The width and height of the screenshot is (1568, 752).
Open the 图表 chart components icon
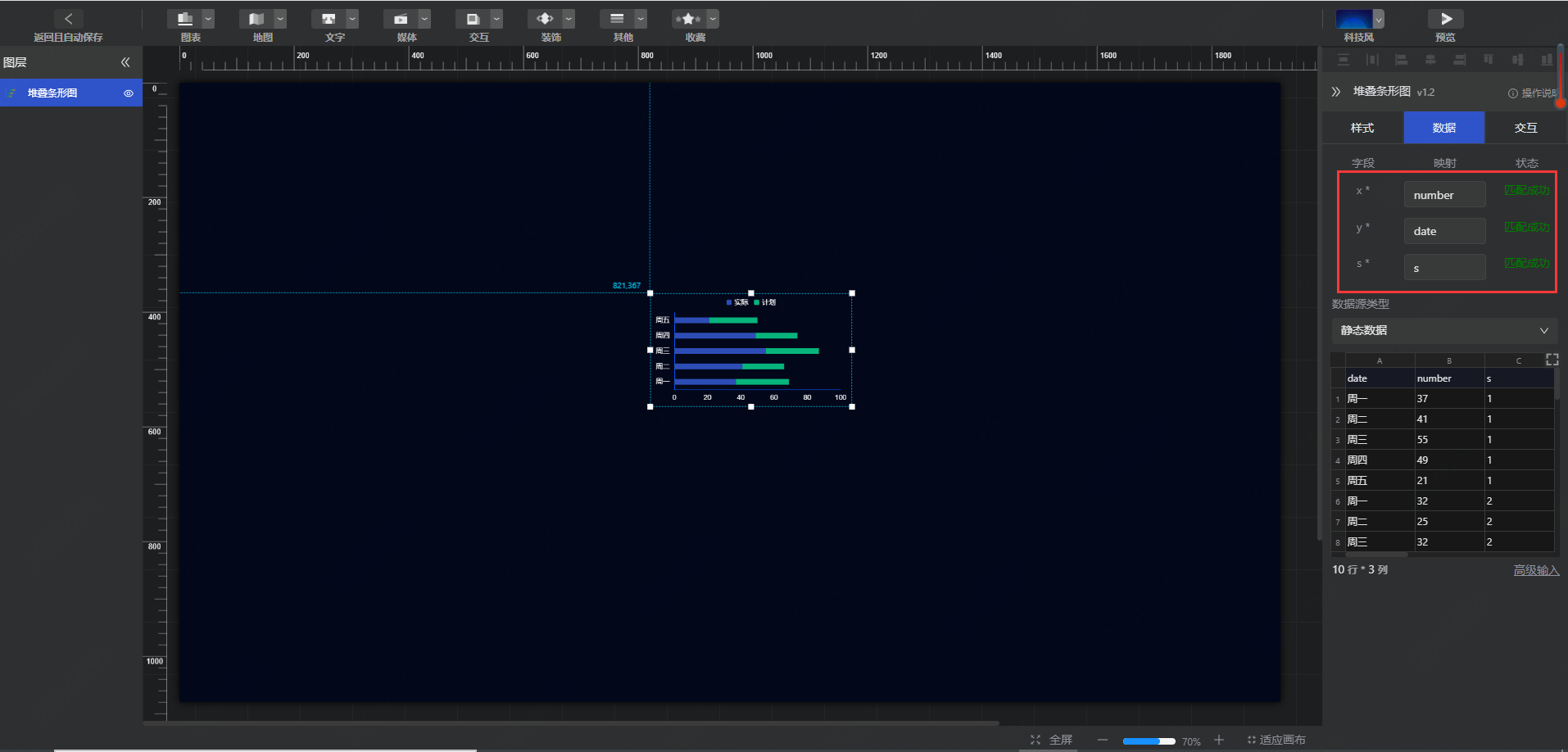coord(184,19)
